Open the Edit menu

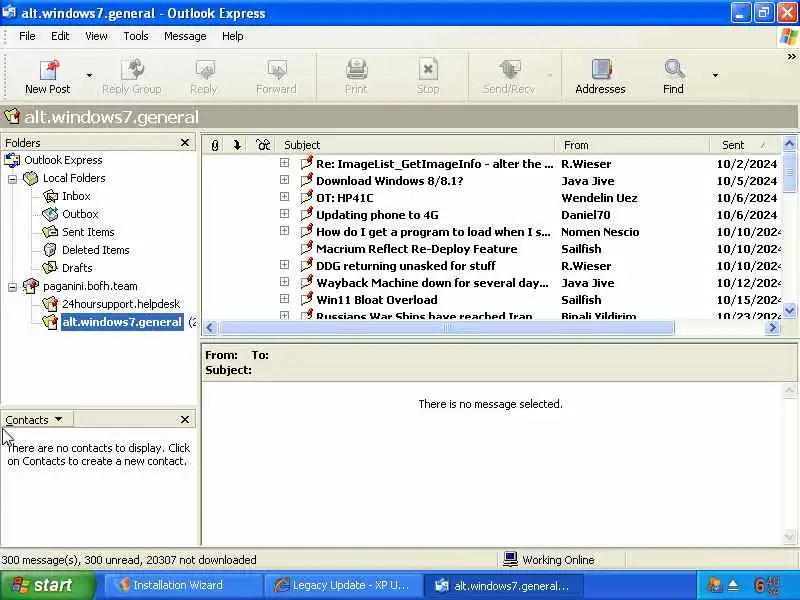[60, 36]
